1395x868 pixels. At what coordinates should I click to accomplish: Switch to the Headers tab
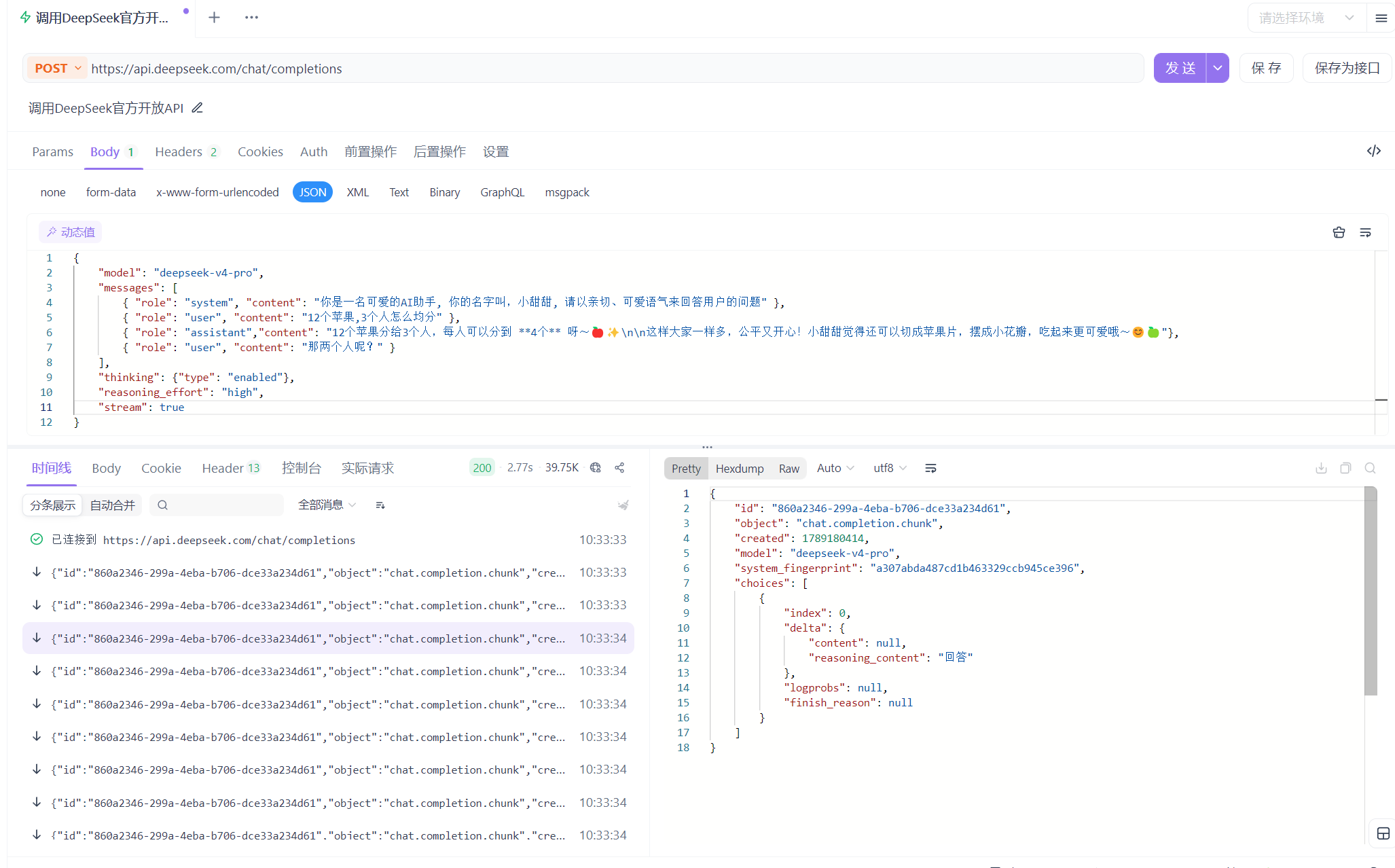coord(186,151)
